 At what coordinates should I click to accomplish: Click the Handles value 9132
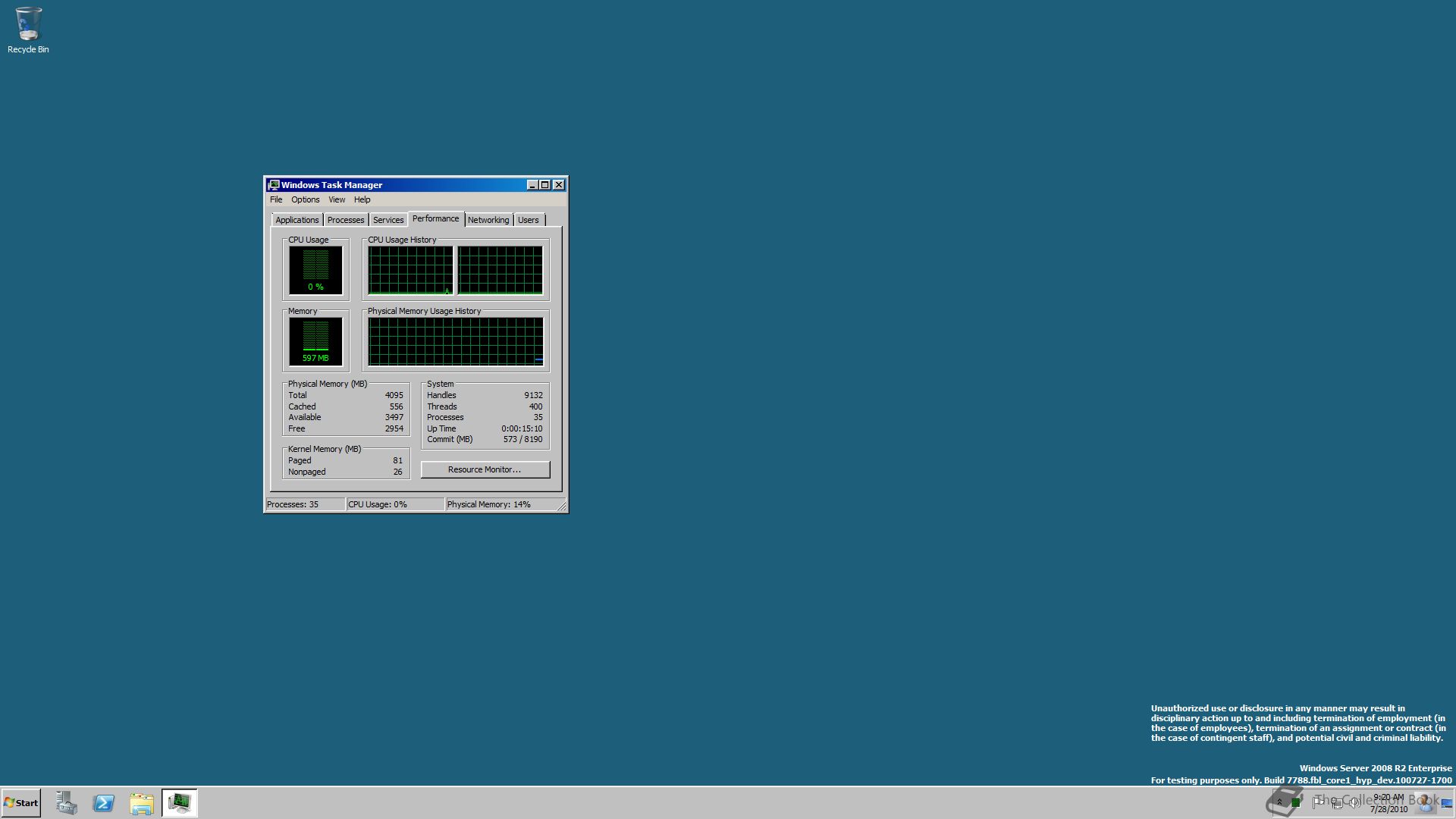(533, 395)
